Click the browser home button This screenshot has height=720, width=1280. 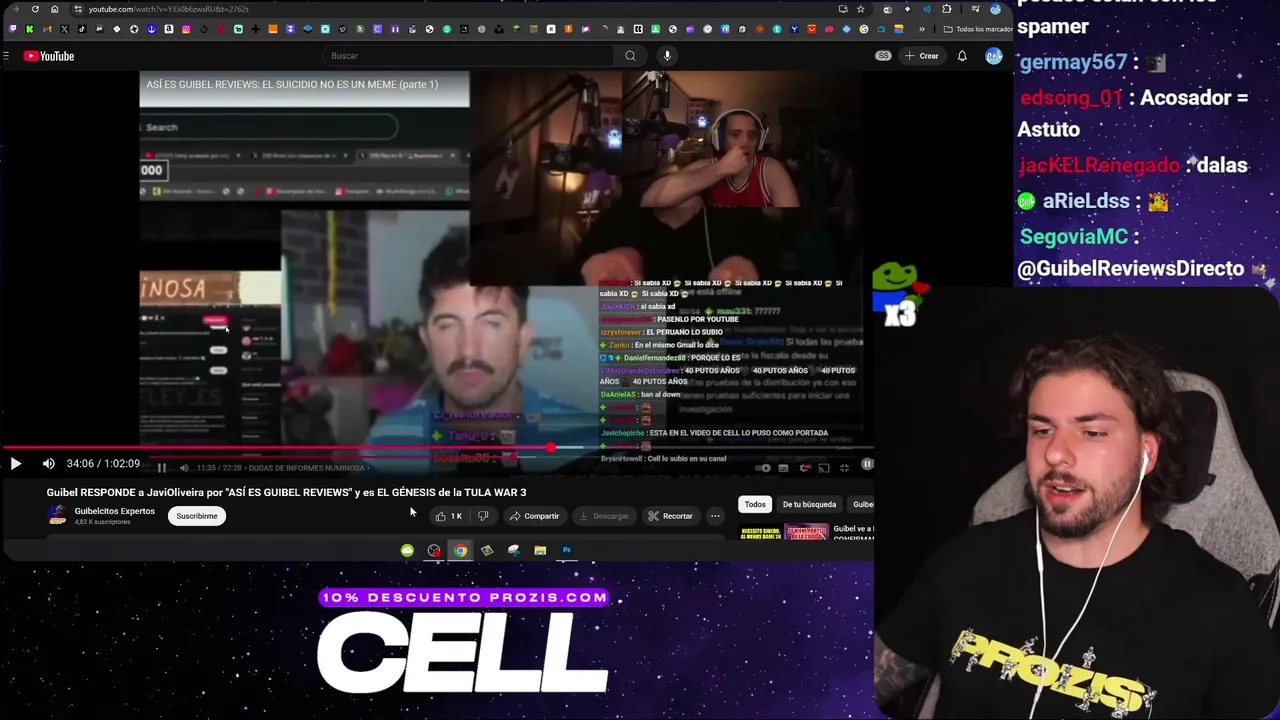coord(55,9)
